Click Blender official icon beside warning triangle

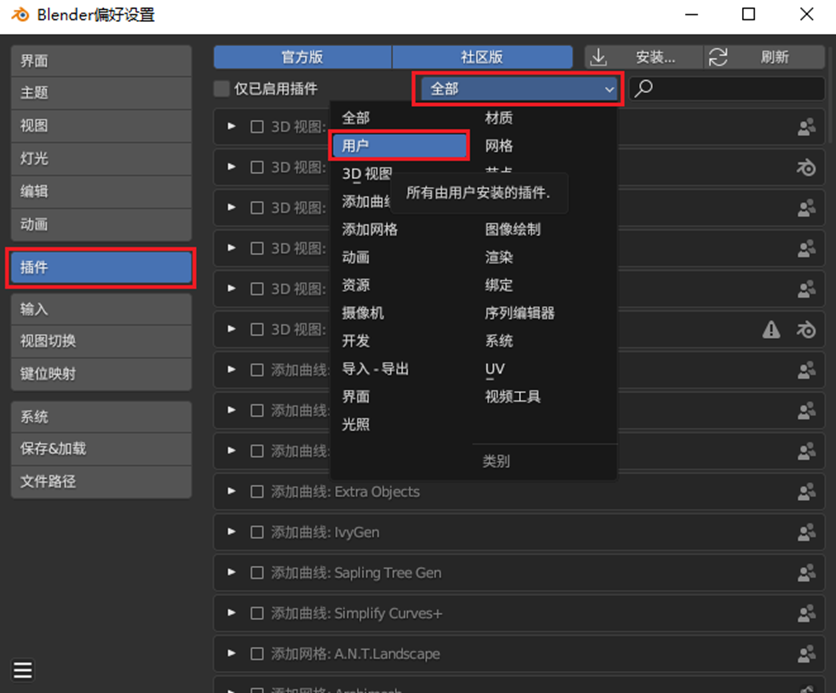coord(807,330)
